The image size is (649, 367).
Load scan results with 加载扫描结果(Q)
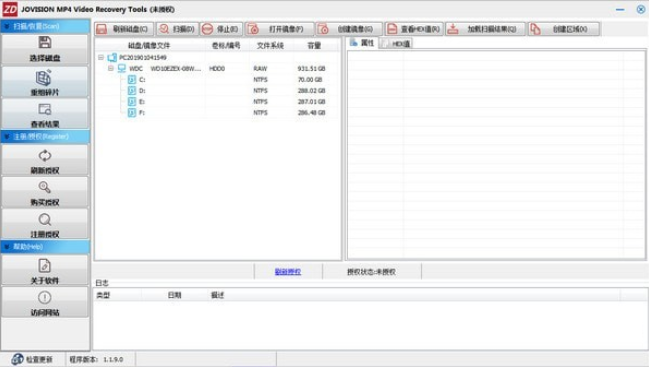(x=485, y=29)
